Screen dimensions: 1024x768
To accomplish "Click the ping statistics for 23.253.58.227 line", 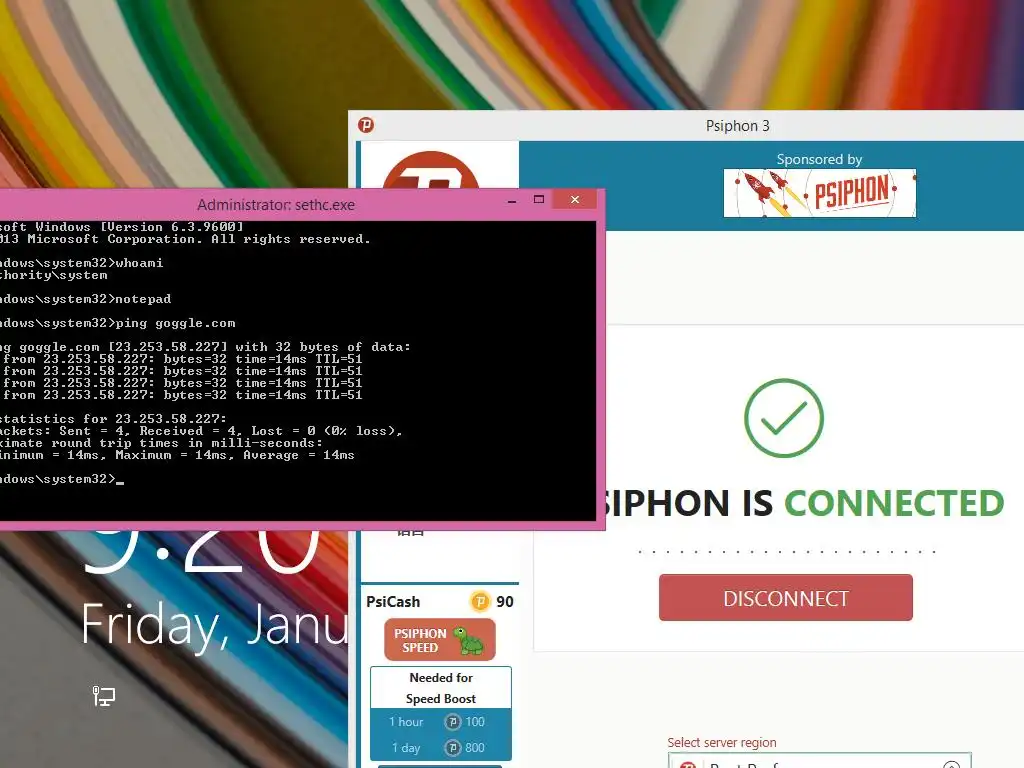I will point(114,419).
